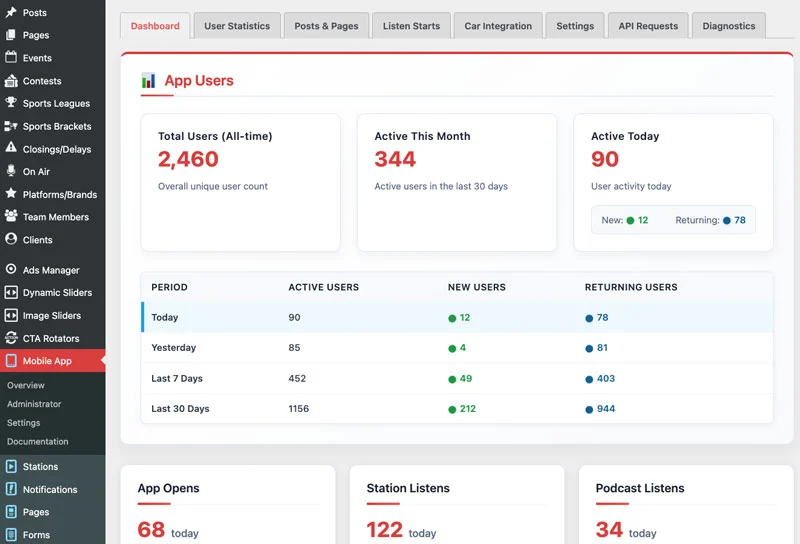This screenshot has height=544, width=800.
Task: Click the Posts pin icon in sidebar
Action: (11, 12)
